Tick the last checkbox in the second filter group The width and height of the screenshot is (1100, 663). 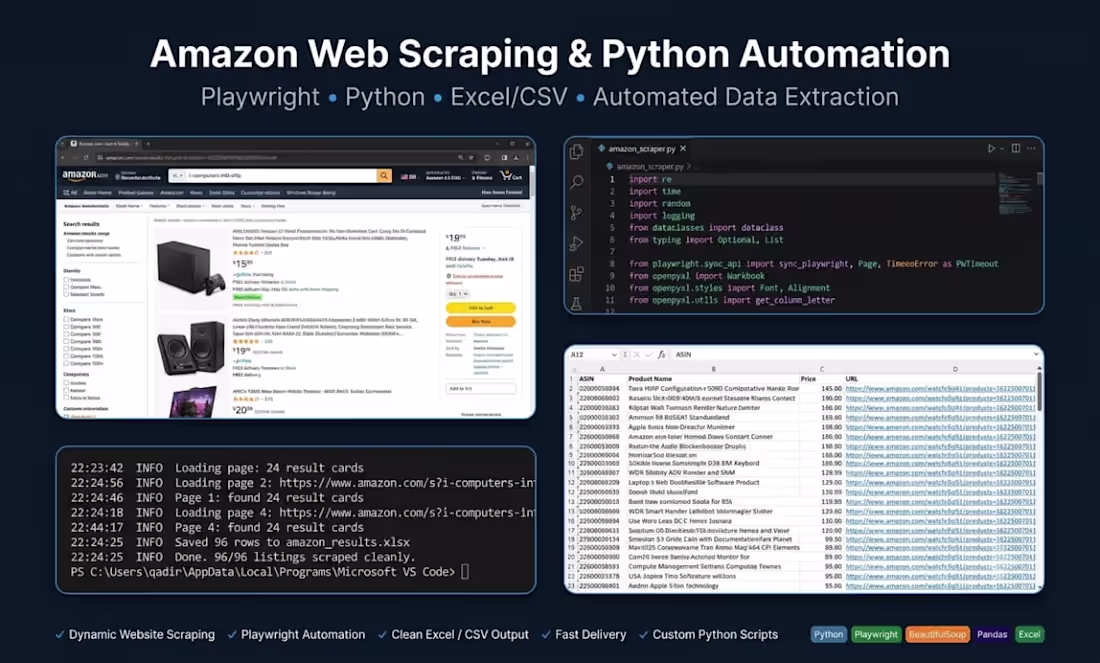pos(67,363)
